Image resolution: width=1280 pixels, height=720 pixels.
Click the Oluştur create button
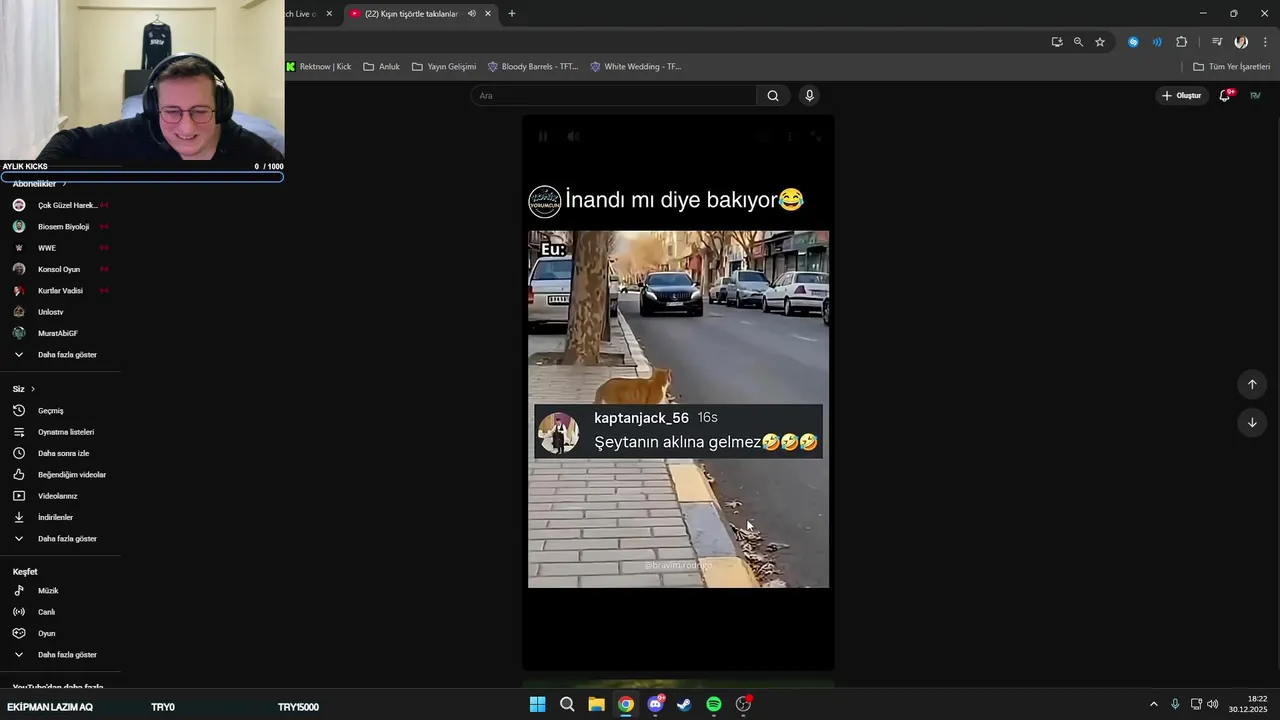(1181, 96)
